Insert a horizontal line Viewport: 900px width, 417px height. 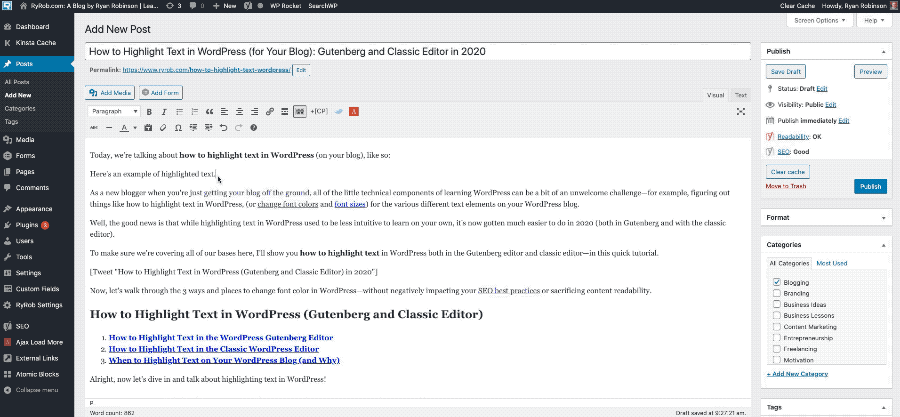pyautogui.click(x=109, y=128)
